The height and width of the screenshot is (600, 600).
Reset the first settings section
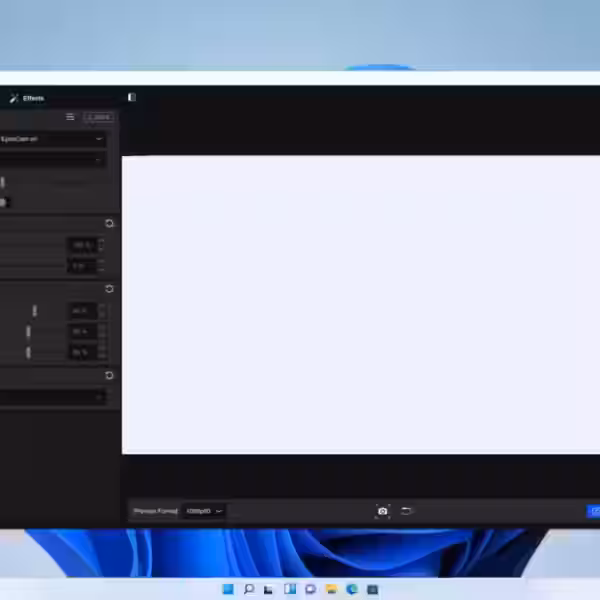[x=109, y=224]
